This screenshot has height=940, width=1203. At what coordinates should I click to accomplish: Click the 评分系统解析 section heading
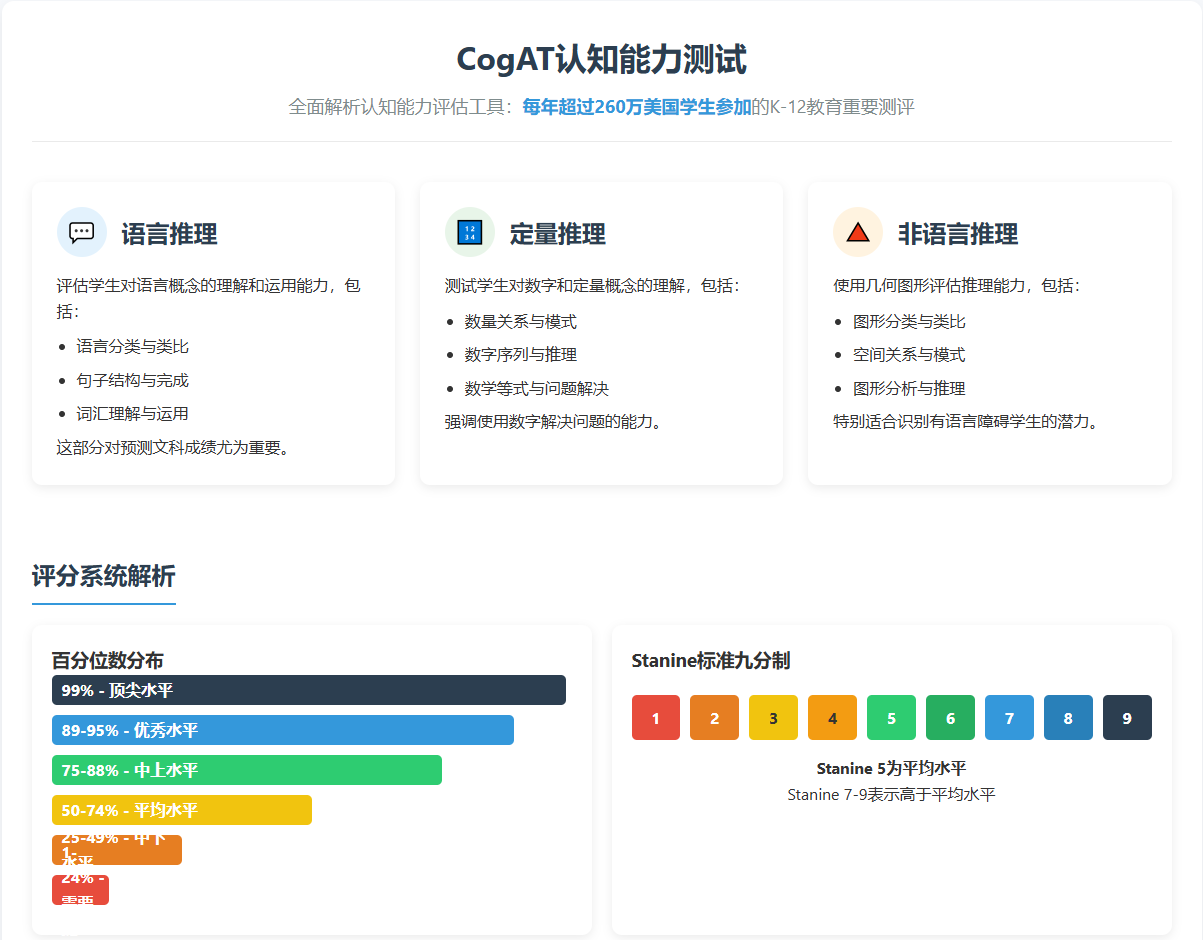click(x=103, y=576)
